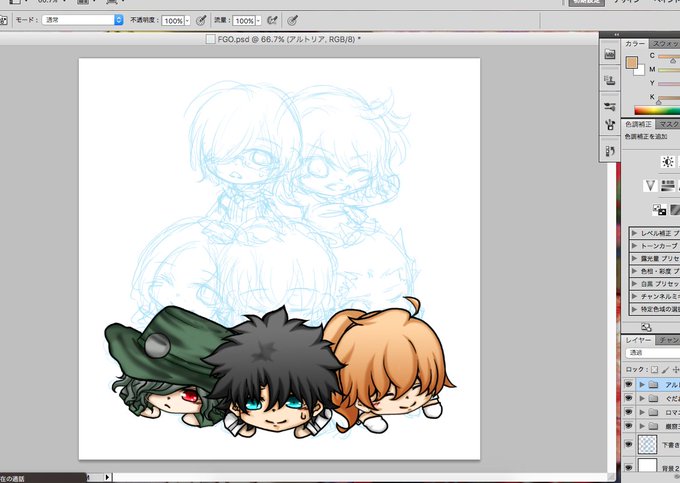The image size is (680, 483).
Task: Click the 初期設定 workspace button
Action: click(x=586, y=2)
